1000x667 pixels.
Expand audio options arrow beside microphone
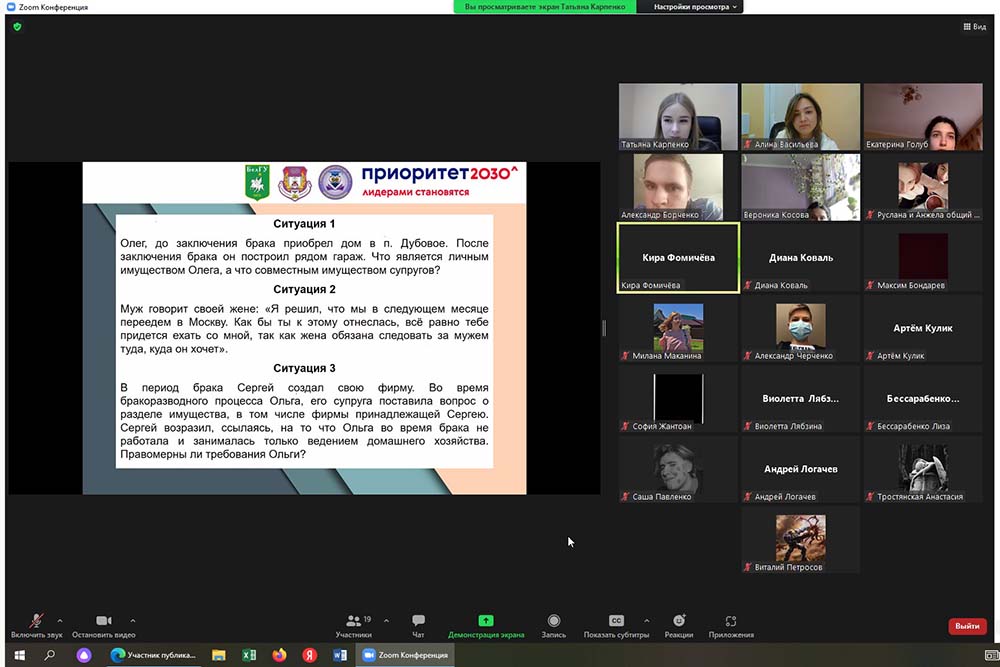point(60,620)
